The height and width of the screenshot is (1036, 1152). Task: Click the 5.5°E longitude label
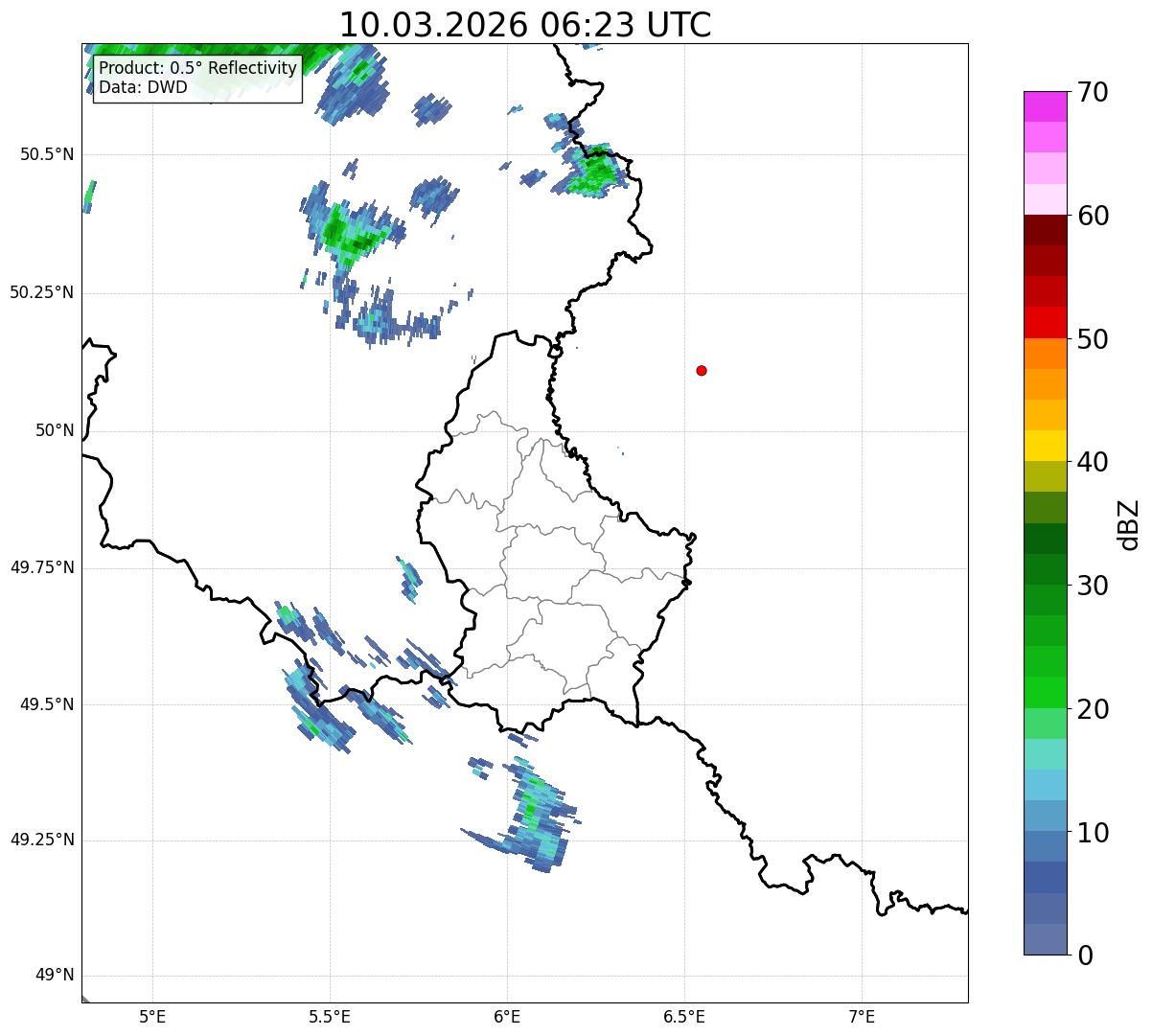pyautogui.click(x=331, y=1017)
